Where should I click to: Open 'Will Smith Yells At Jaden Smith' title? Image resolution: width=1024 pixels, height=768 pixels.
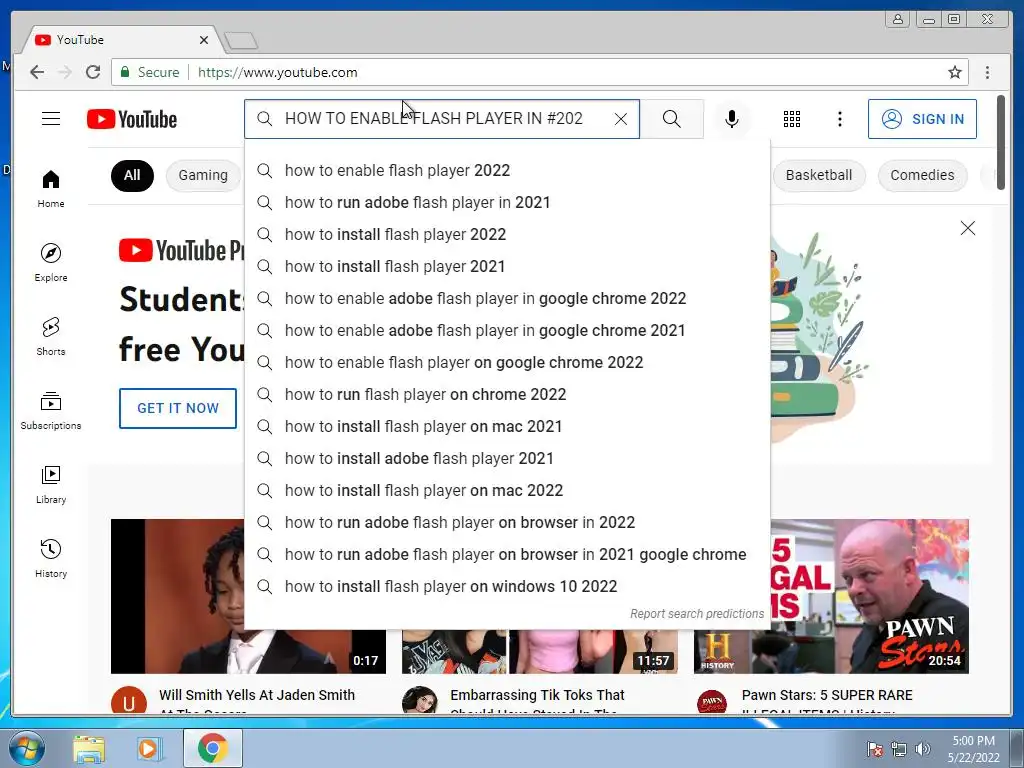coord(257,695)
